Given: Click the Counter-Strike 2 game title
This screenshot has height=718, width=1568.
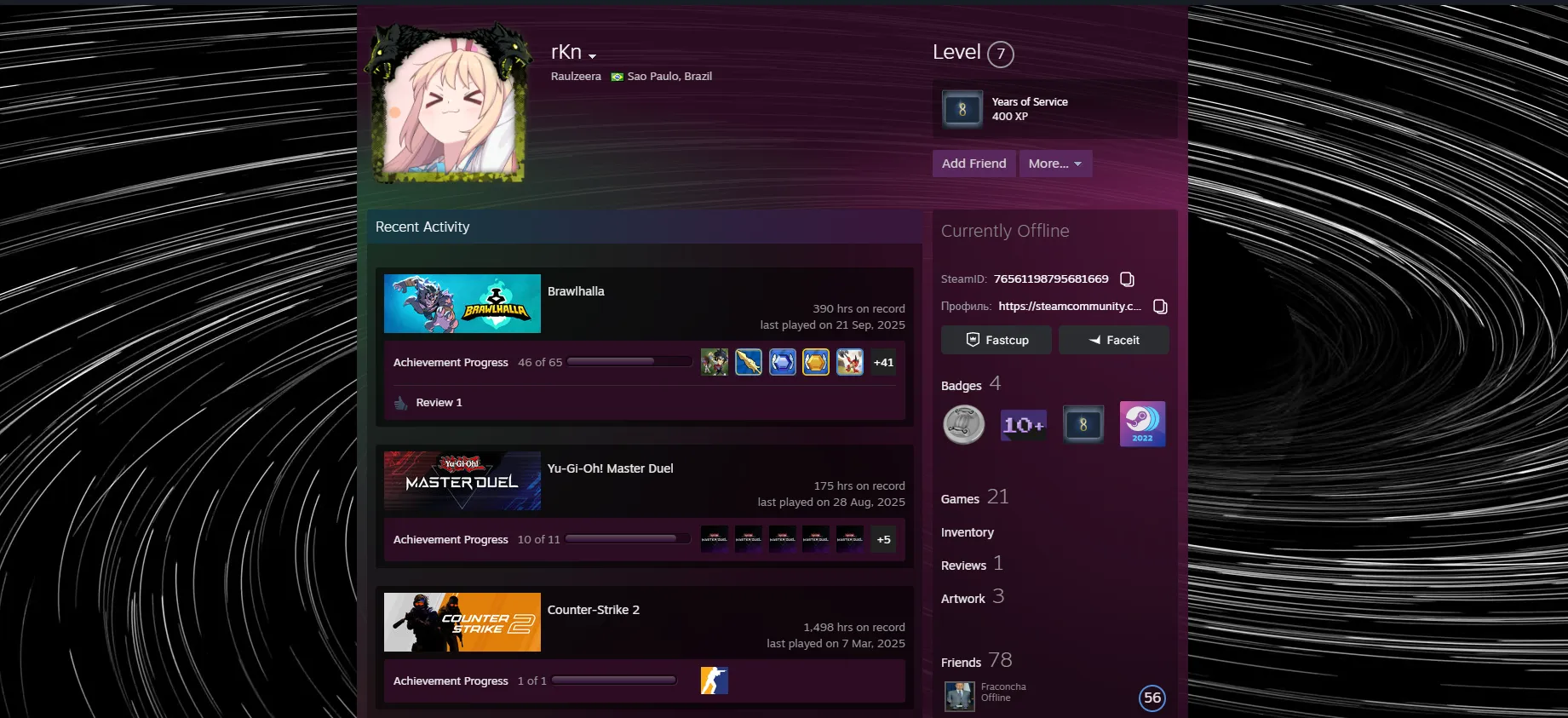Looking at the screenshot, I should (594, 610).
